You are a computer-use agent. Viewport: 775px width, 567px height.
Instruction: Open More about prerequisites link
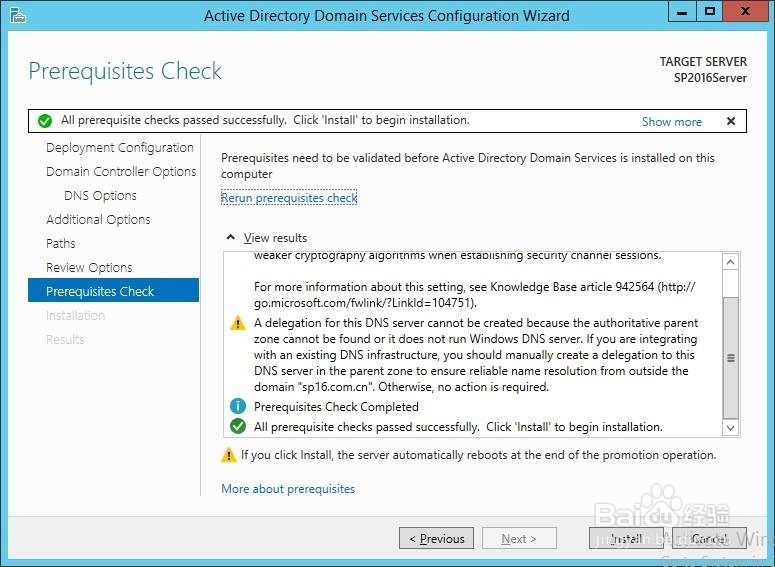[288, 489]
